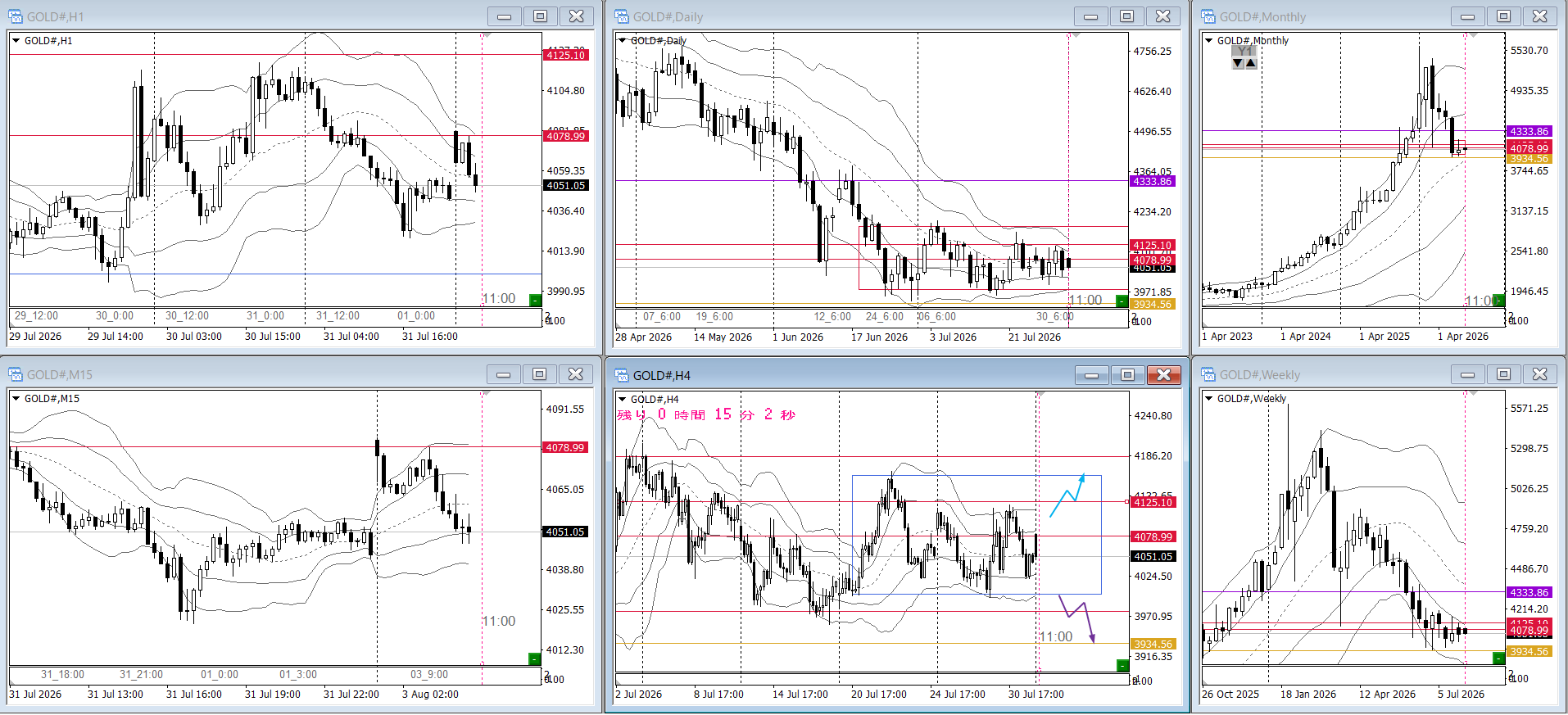This screenshot has height=715, width=1568.
Task: Click the down arrow under Y1 in Monthly chart
Action: (x=1238, y=63)
